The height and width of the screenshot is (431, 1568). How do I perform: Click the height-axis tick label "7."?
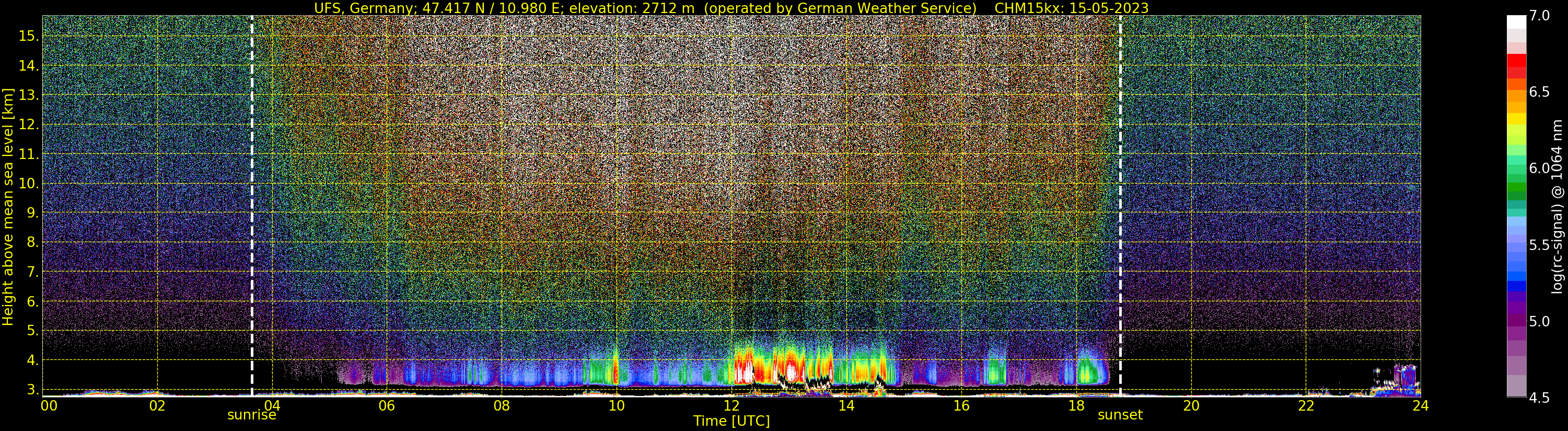[32, 272]
